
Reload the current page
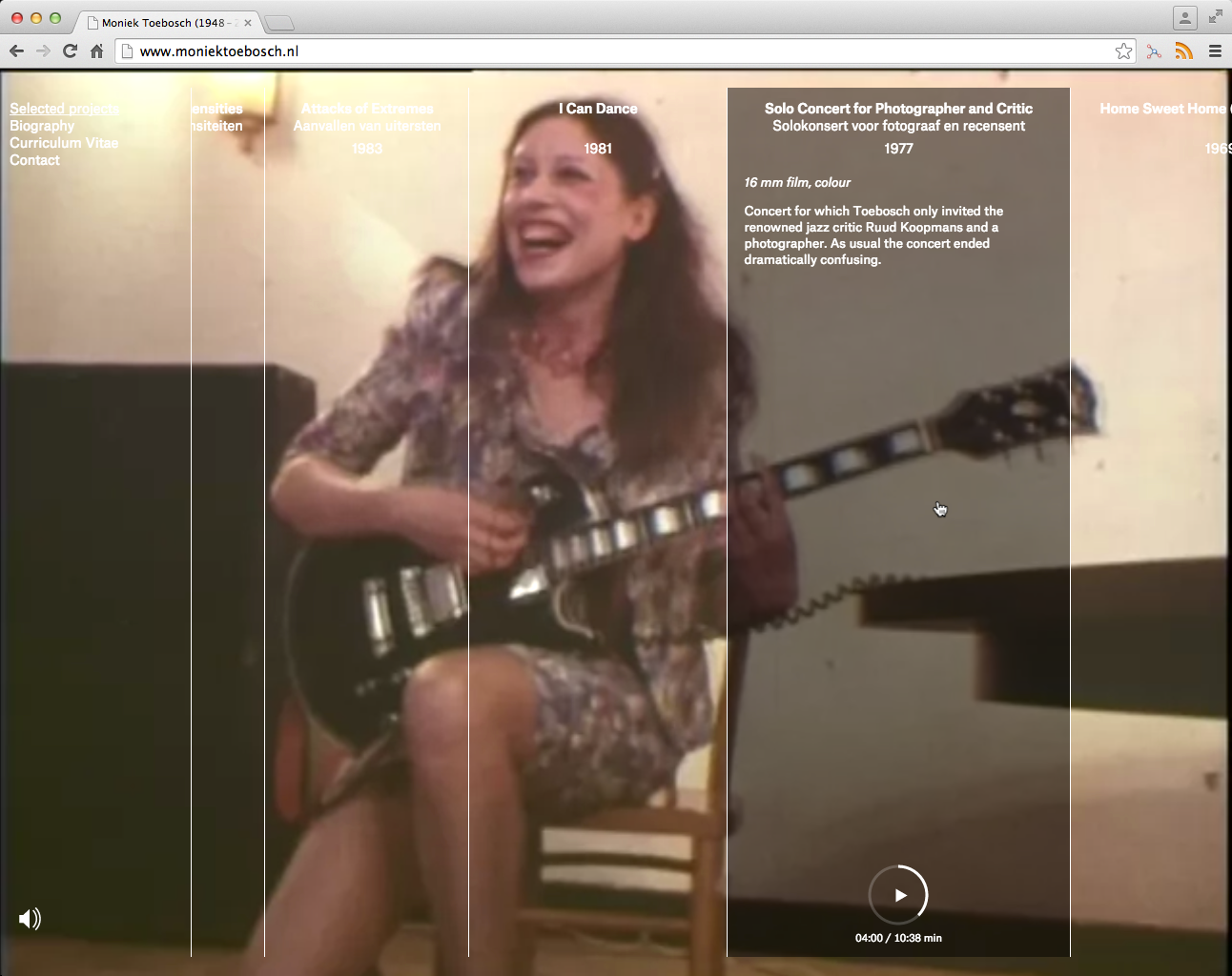(x=70, y=51)
